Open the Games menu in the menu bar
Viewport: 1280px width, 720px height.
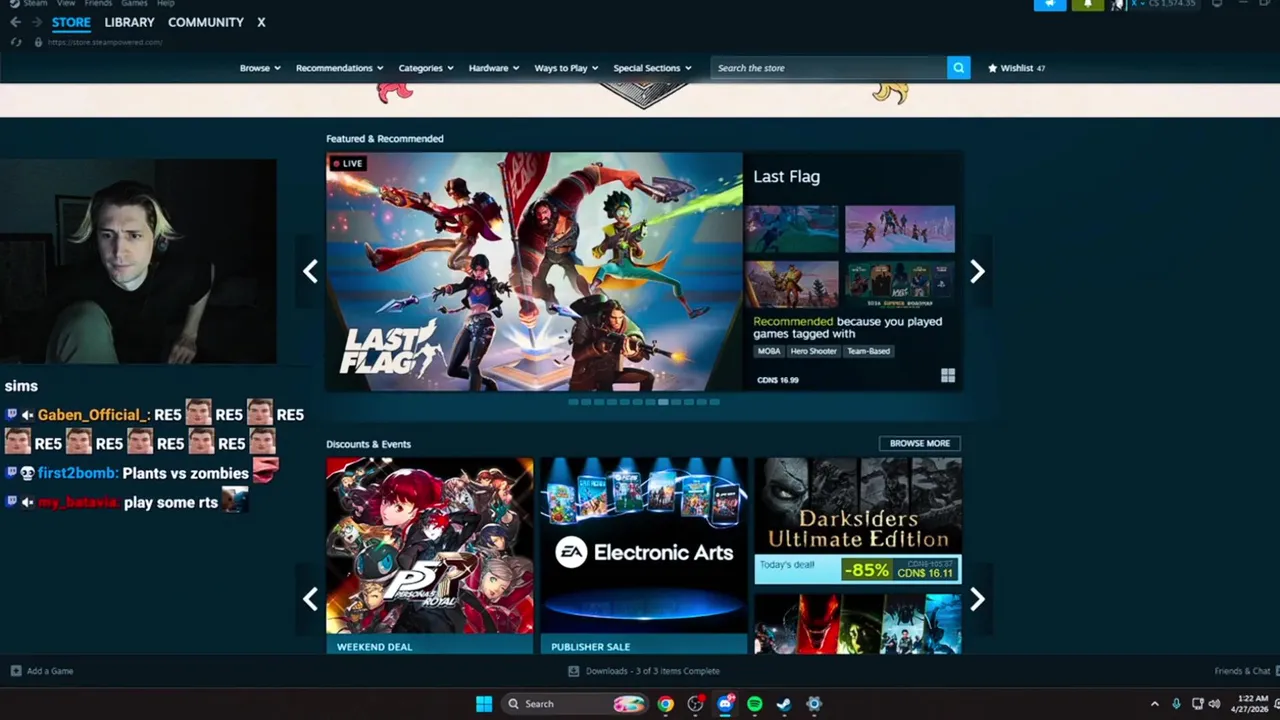click(134, 3)
